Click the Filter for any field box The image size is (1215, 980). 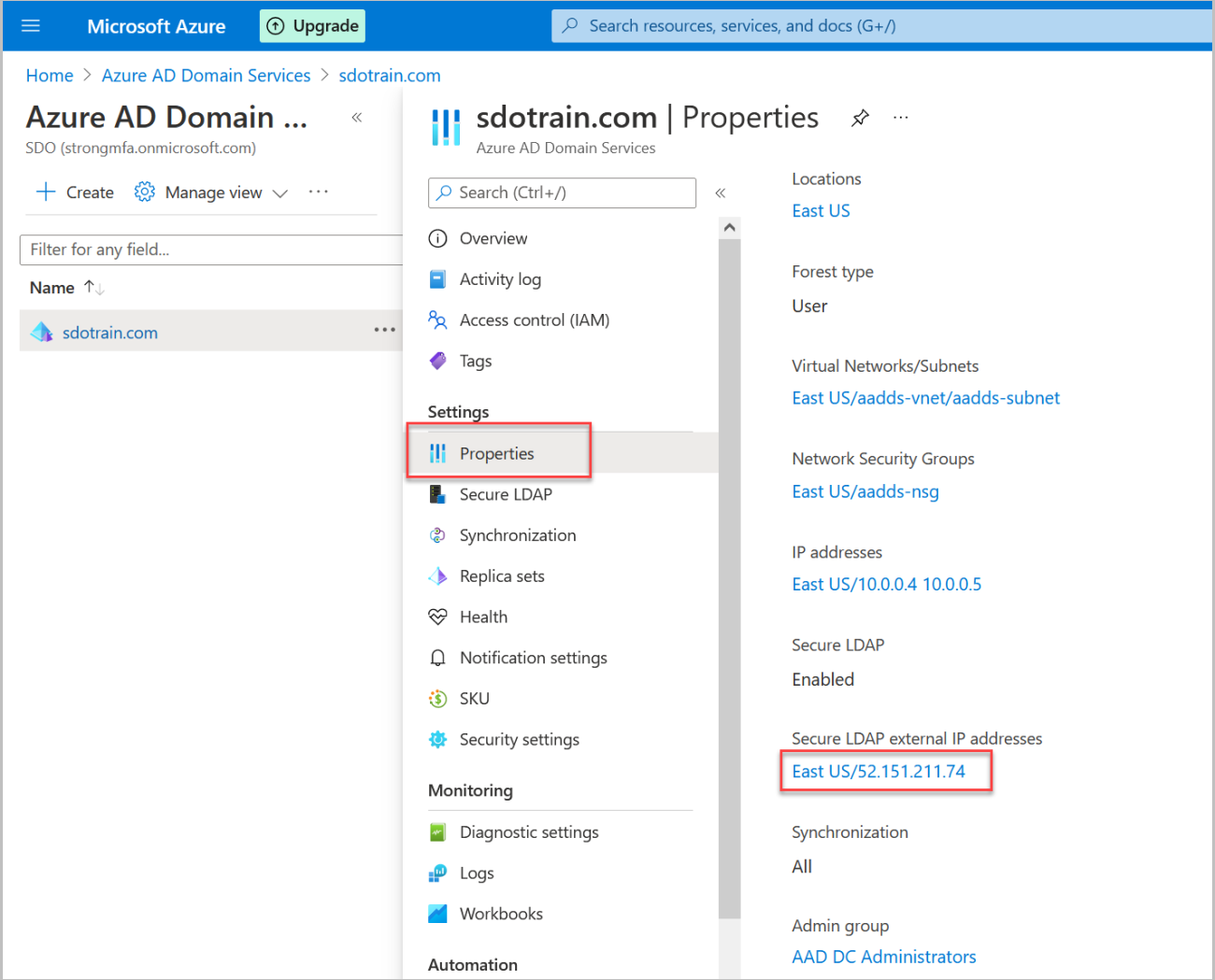coord(211,249)
